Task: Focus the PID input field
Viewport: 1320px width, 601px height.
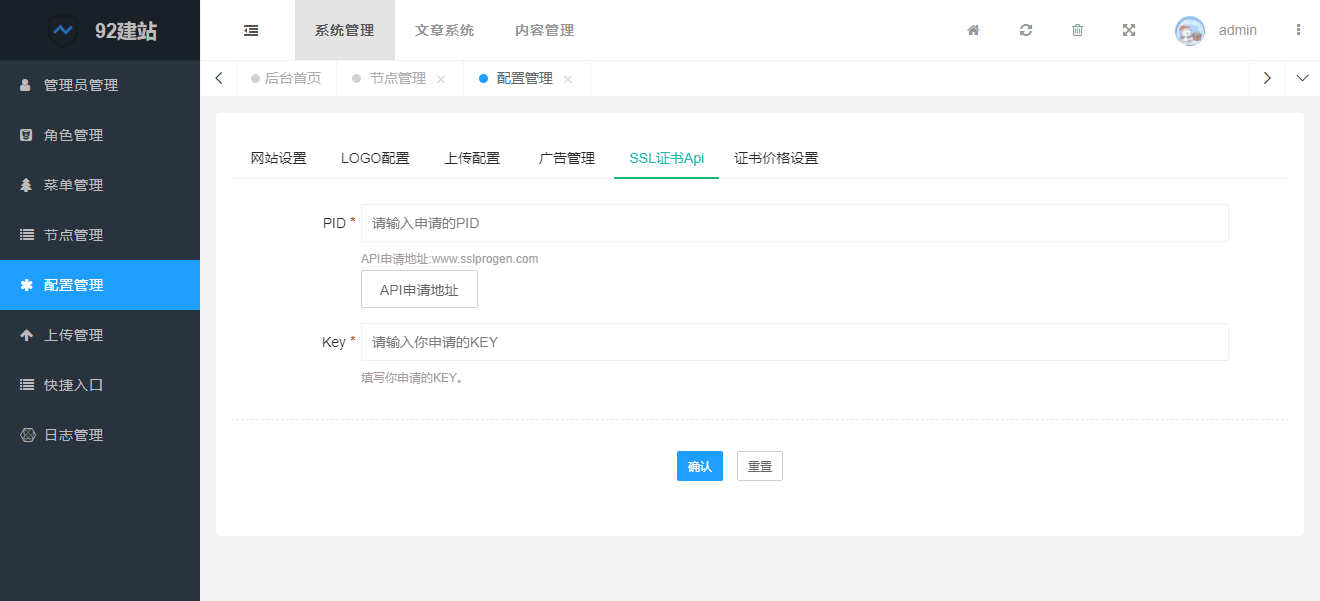Action: [x=795, y=223]
